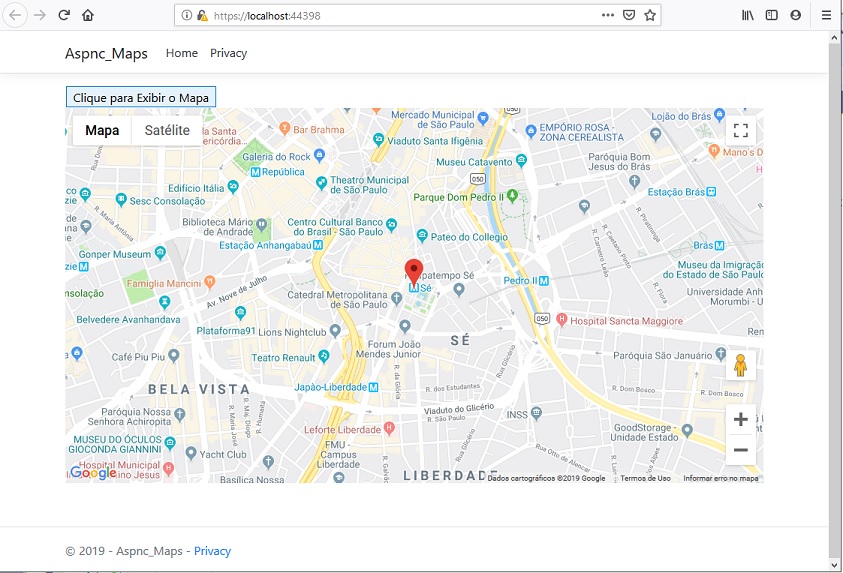This screenshot has width=843, height=573.
Task: Go to Home nav link
Action: pyautogui.click(x=182, y=53)
